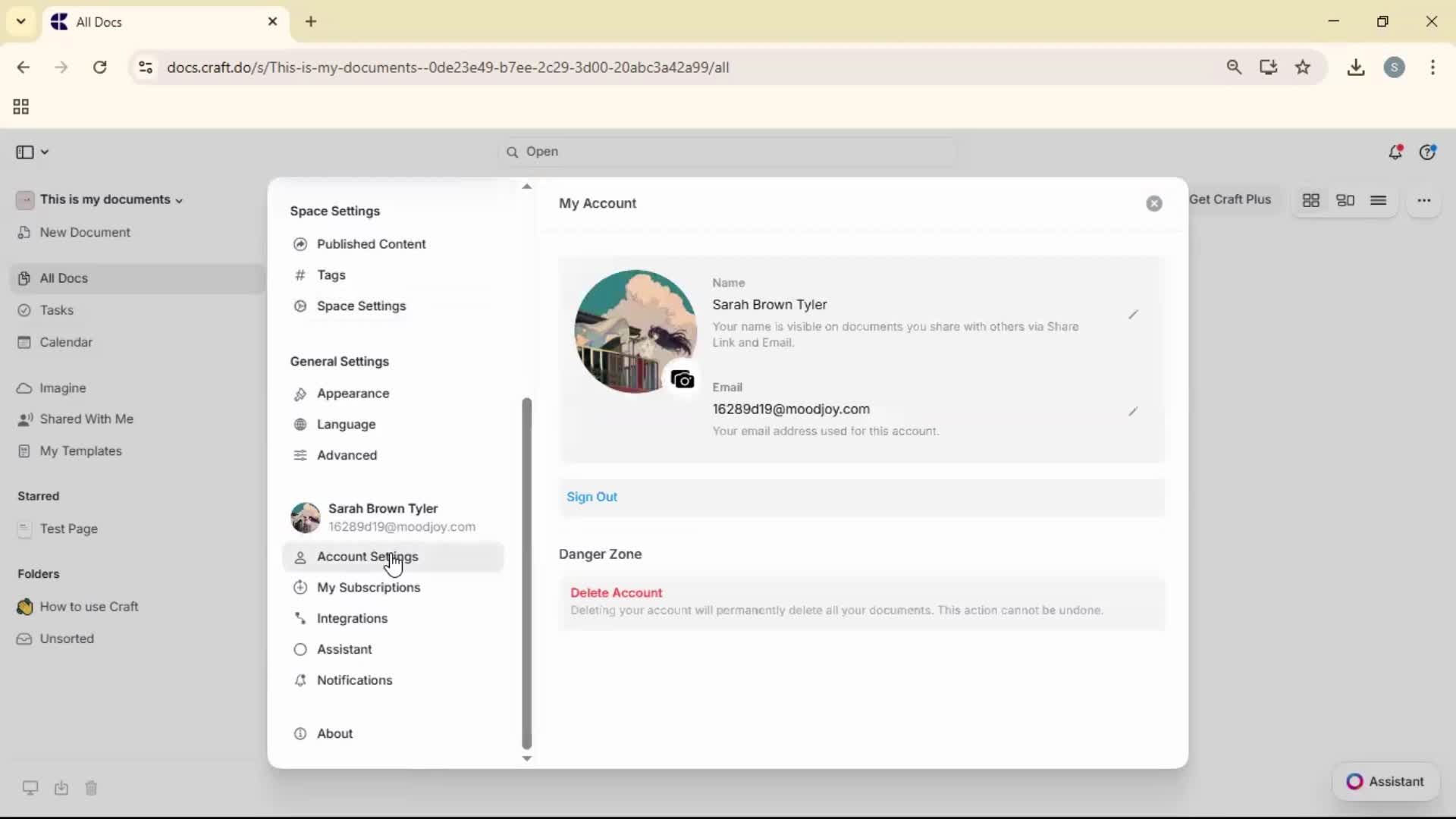Screen dimensions: 1456x819
Task: Click Delete Account in Danger Zone
Action: (616, 593)
